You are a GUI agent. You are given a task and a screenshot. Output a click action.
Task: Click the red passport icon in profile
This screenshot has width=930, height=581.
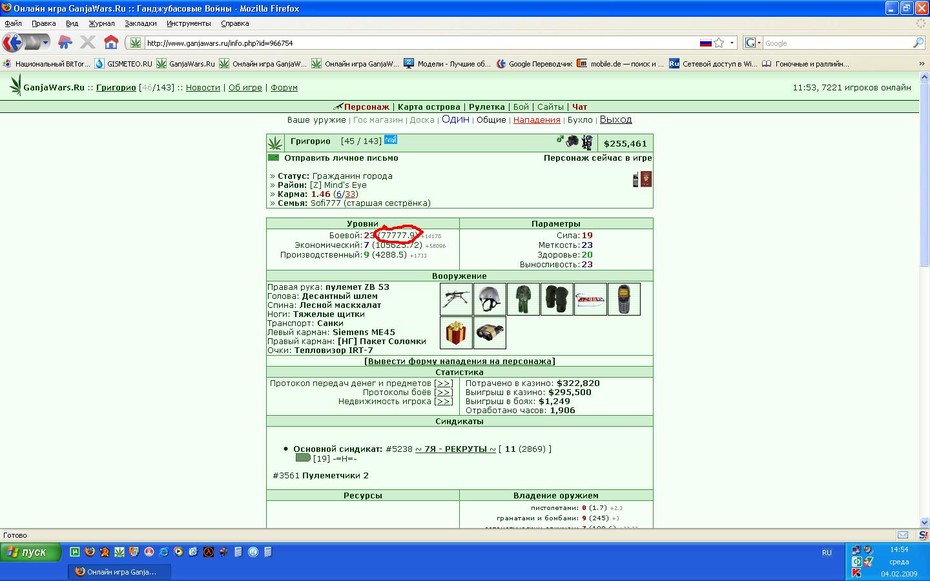click(646, 180)
